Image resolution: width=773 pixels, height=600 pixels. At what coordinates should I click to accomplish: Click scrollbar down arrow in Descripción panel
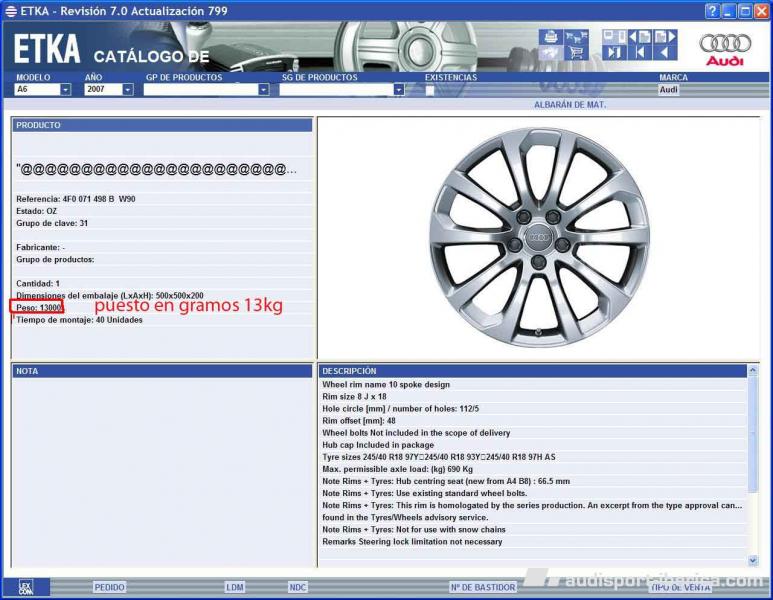pos(753,561)
